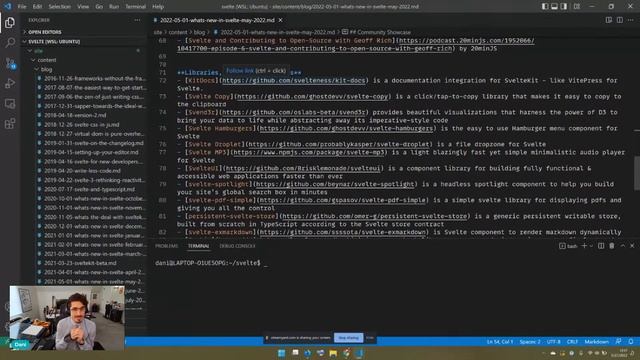Screen dimensions: 640x360
Task: Open the Remote Explorer view
Action: [x=10, y=104]
